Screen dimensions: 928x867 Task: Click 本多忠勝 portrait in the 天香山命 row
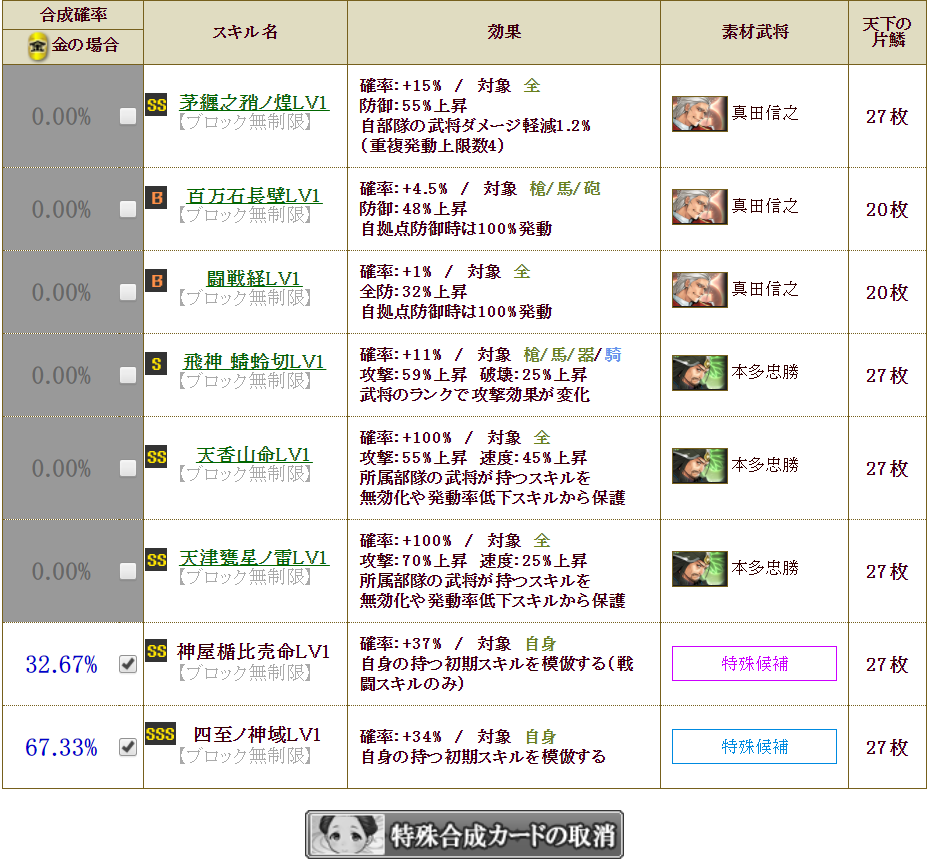point(700,466)
